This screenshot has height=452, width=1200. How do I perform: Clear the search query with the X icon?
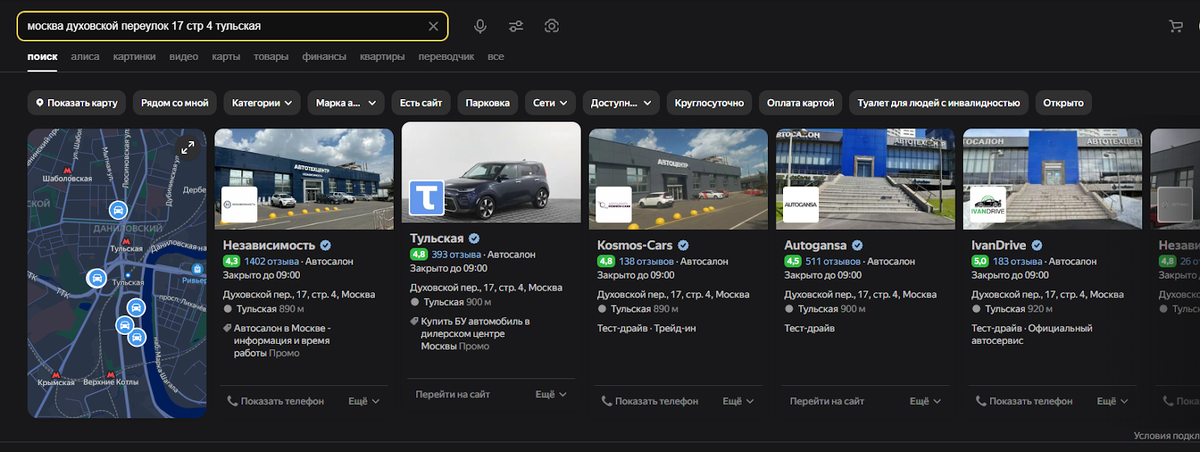pyautogui.click(x=433, y=26)
